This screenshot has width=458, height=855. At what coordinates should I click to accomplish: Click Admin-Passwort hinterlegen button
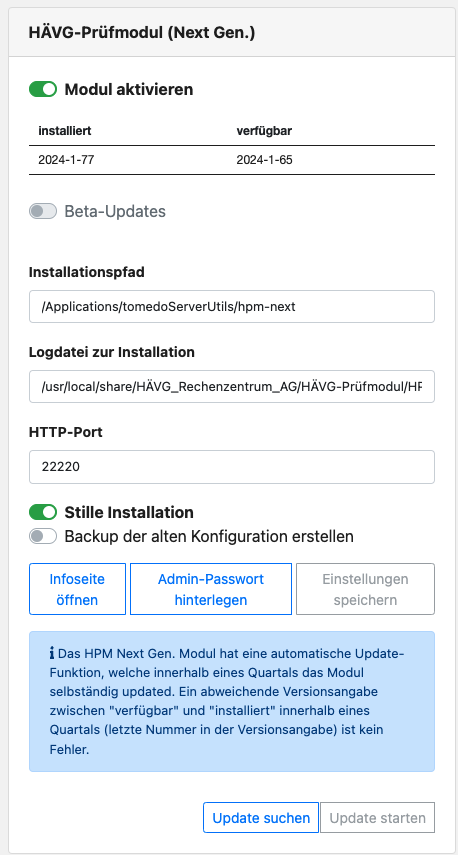211,589
